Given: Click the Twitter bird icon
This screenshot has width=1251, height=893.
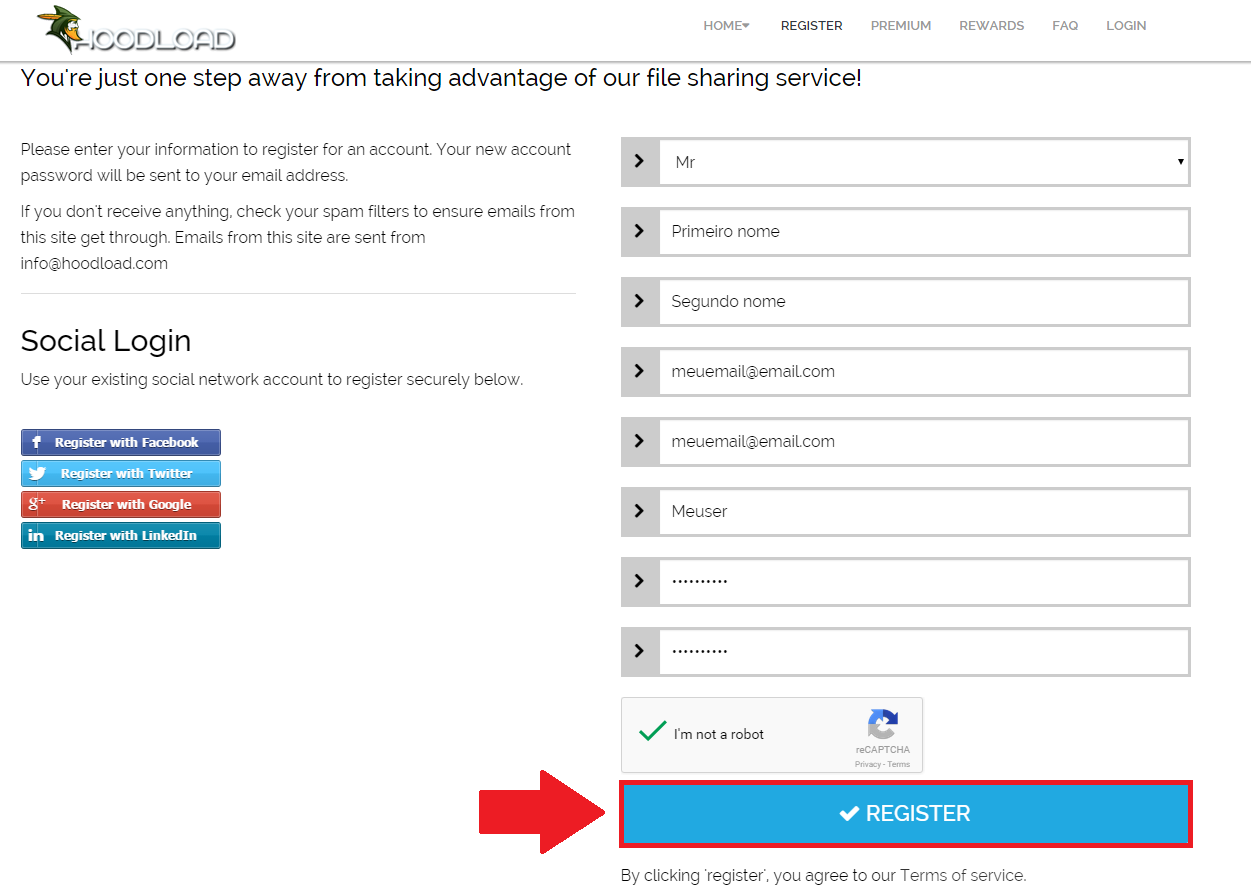Looking at the screenshot, I should pos(38,474).
